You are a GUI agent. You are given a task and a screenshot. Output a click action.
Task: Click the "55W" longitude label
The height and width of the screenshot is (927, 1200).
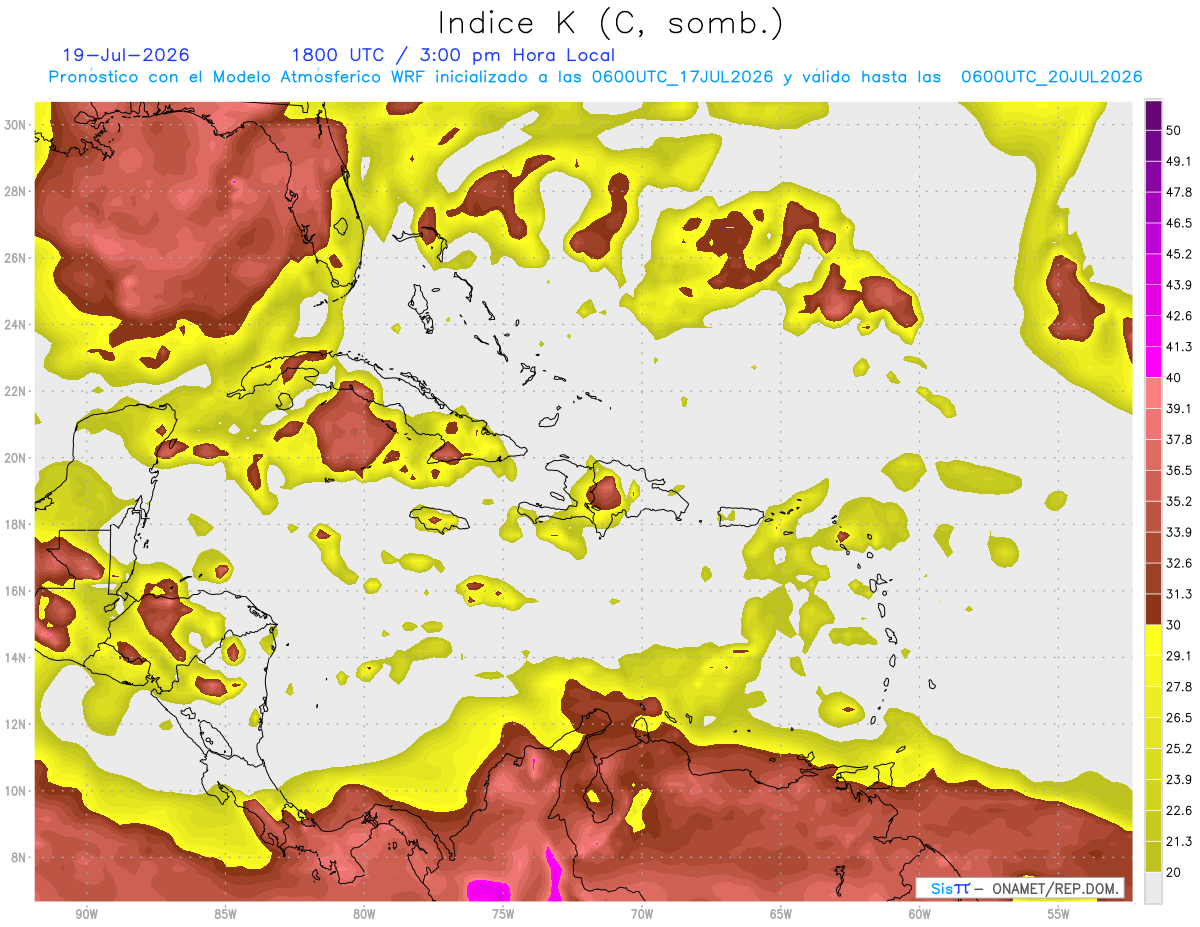(x=1059, y=914)
